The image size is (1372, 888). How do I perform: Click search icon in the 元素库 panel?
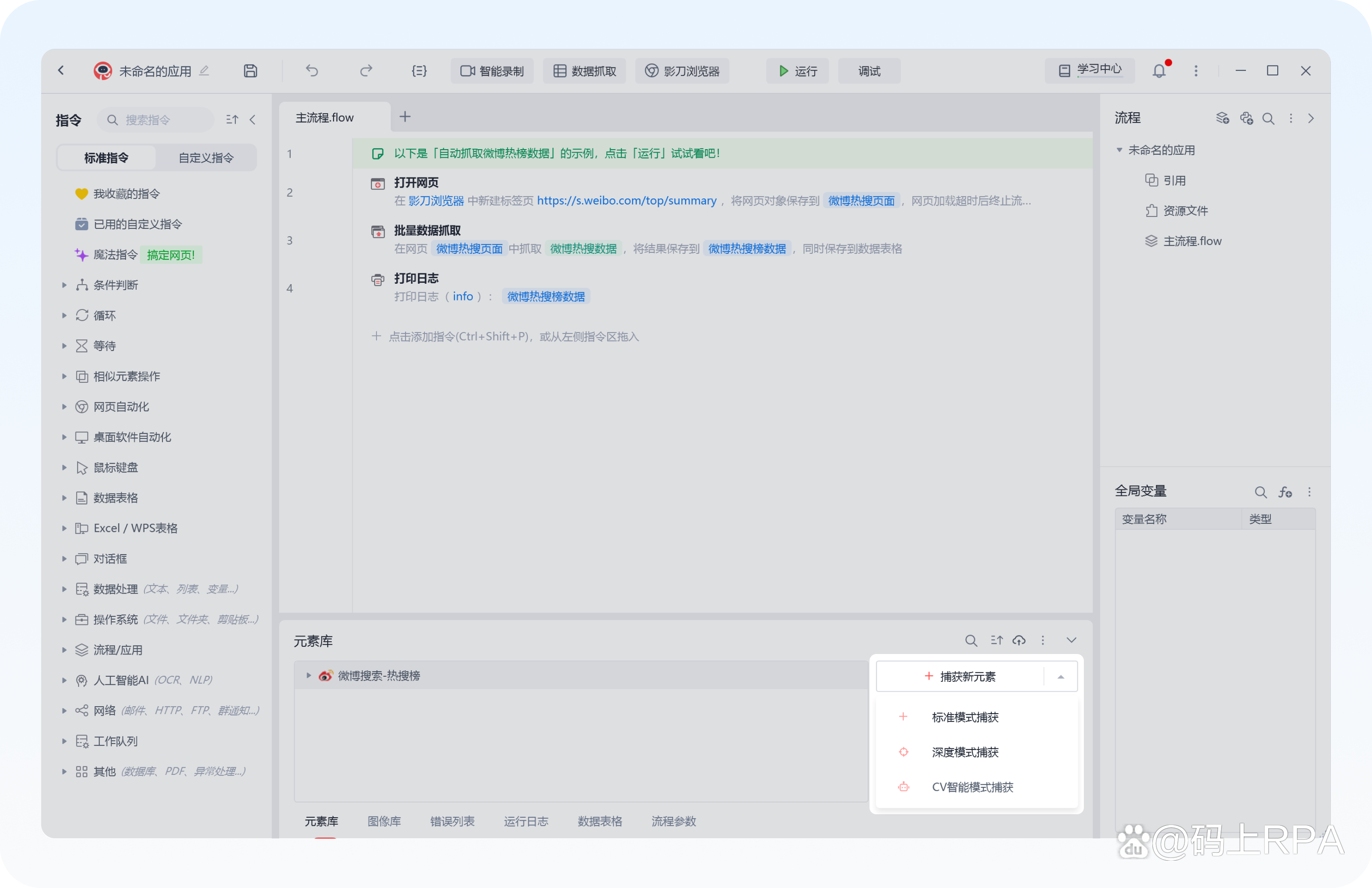point(971,640)
